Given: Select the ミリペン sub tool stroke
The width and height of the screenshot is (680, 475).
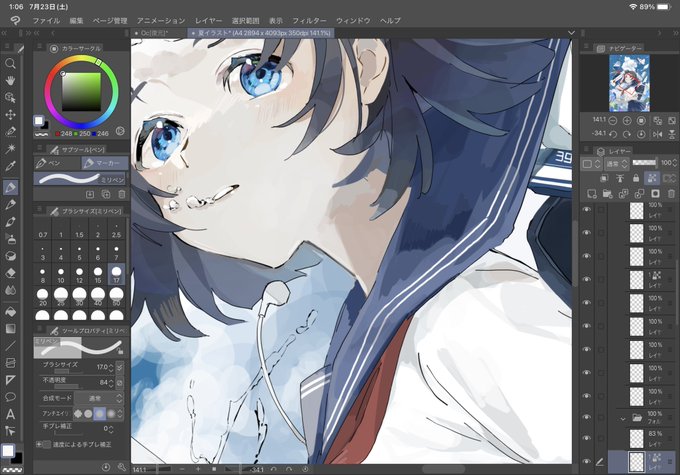Looking at the screenshot, I should [80, 178].
